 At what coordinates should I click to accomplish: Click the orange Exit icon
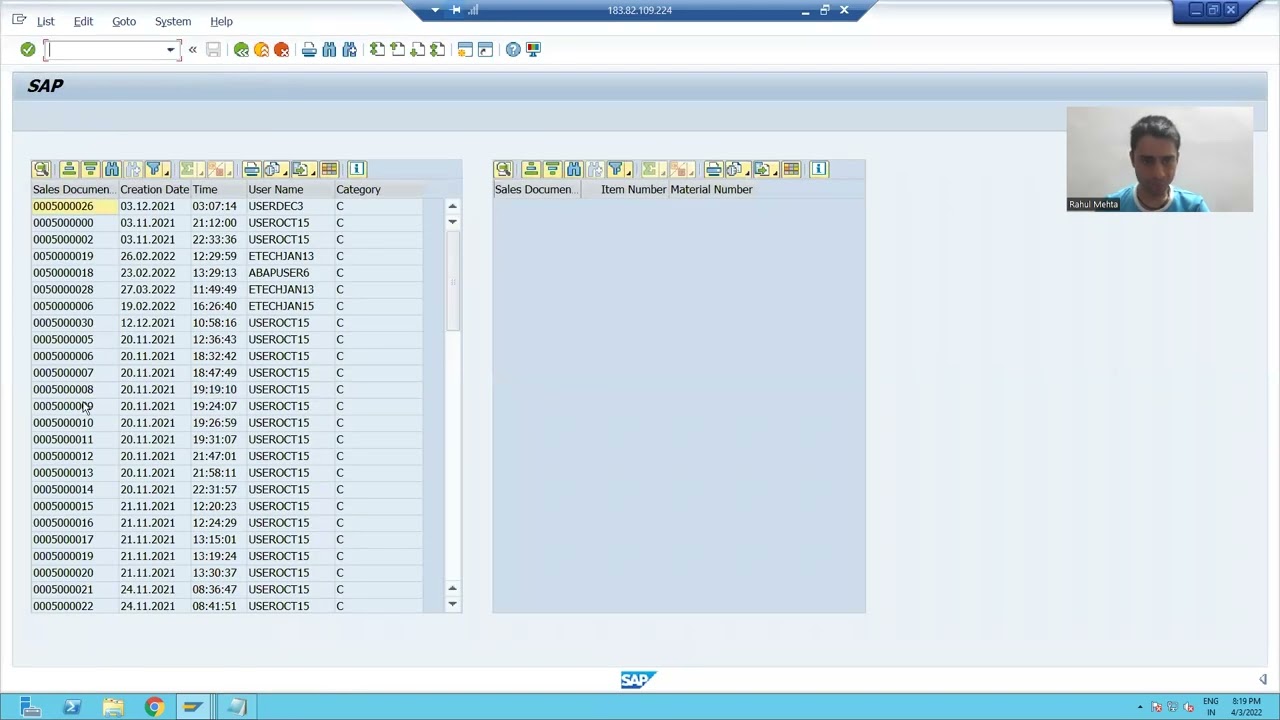[x=261, y=49]
